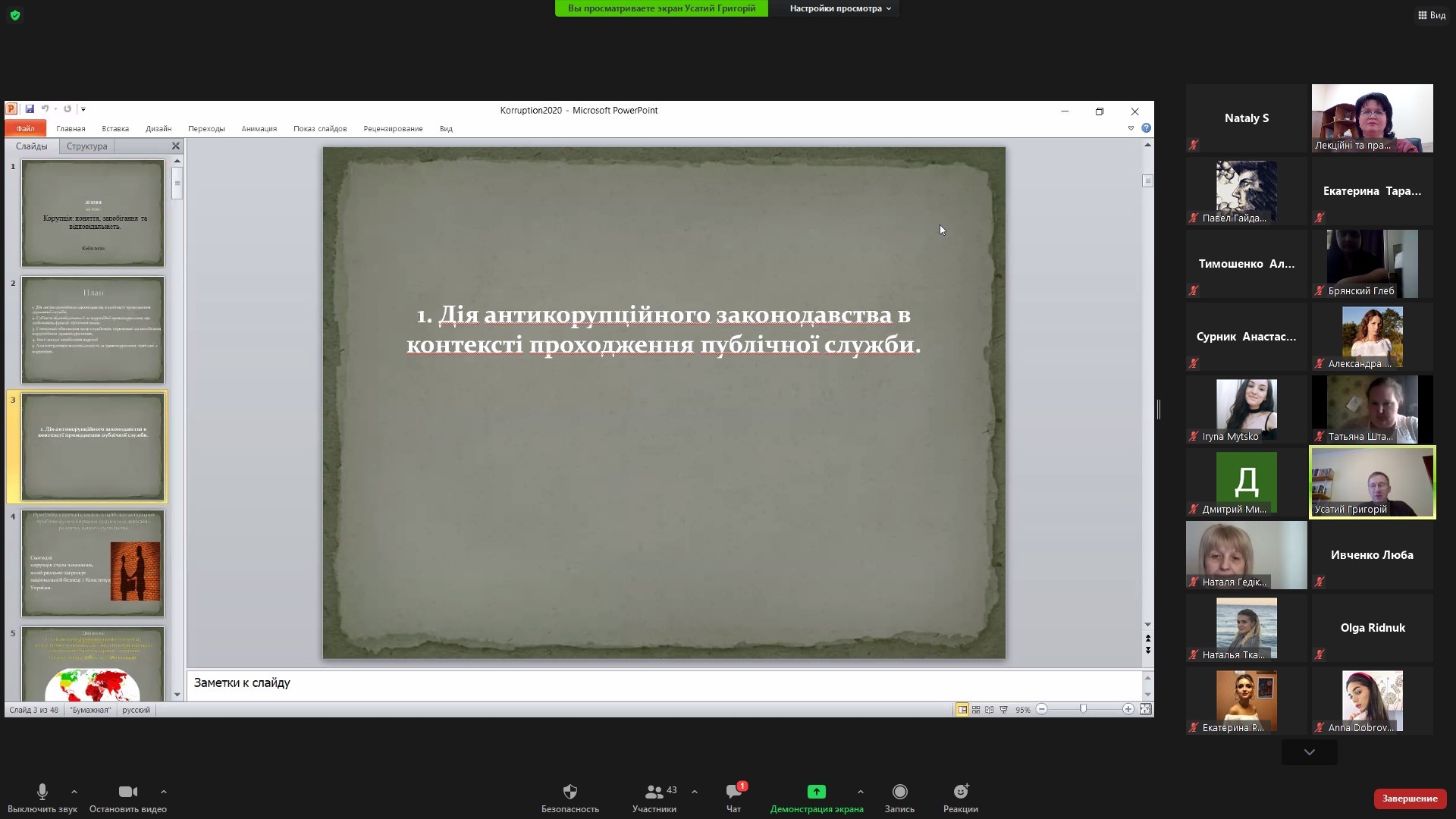Toggle the encryption shield indicator
This screenshot has width=1456, height=819.
pos(15,15)
